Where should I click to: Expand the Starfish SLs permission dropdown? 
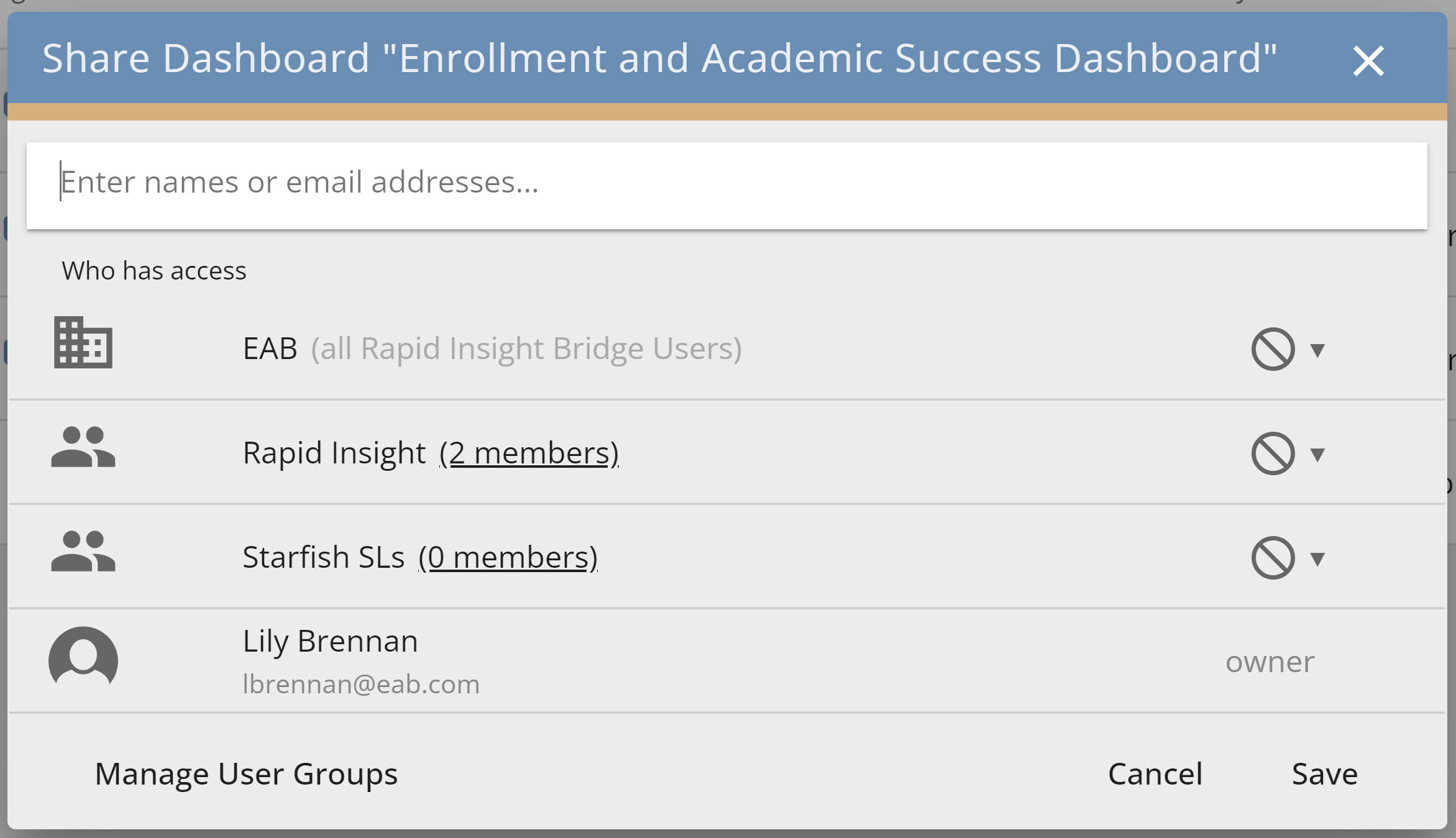click(x=1317, y=558)
